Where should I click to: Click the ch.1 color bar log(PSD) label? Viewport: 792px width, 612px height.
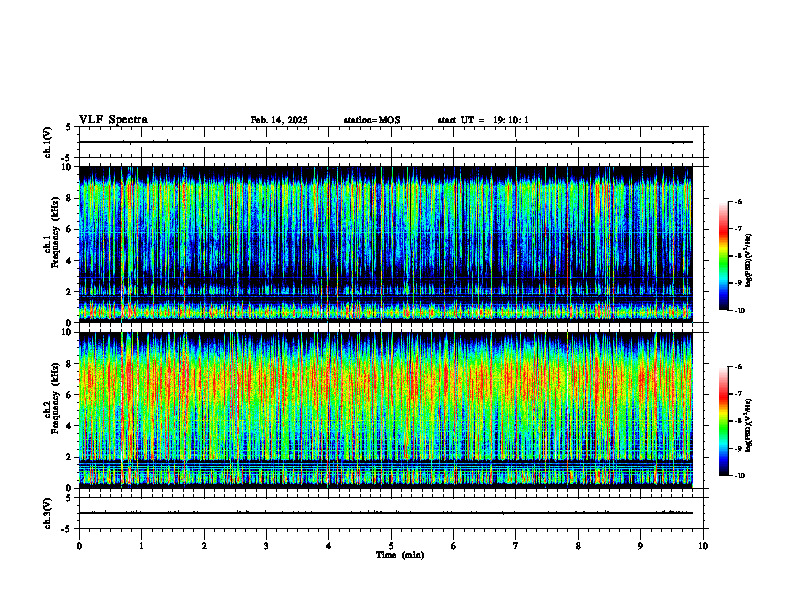tap(750, 261)
